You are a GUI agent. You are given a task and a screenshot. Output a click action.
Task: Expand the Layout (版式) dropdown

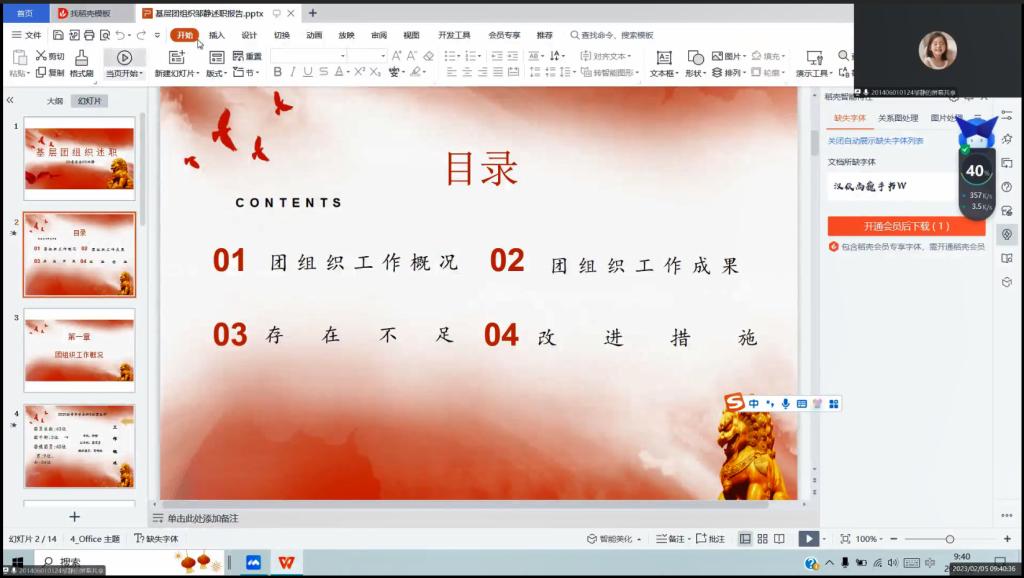point(216,73)
